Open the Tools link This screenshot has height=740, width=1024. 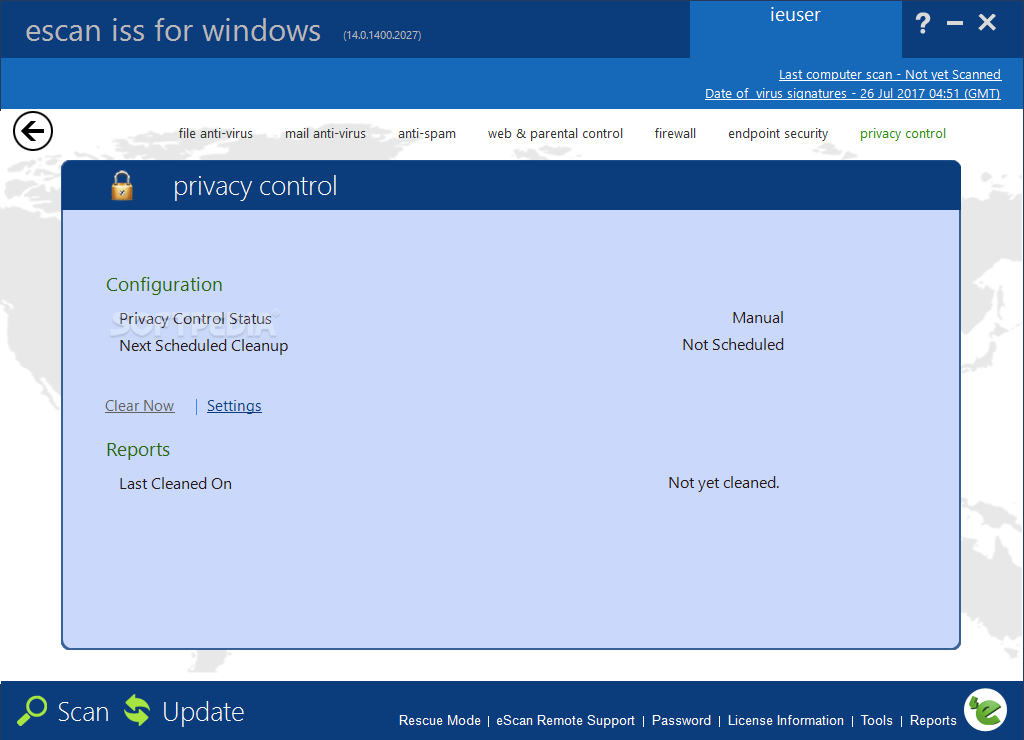(876, 720)
